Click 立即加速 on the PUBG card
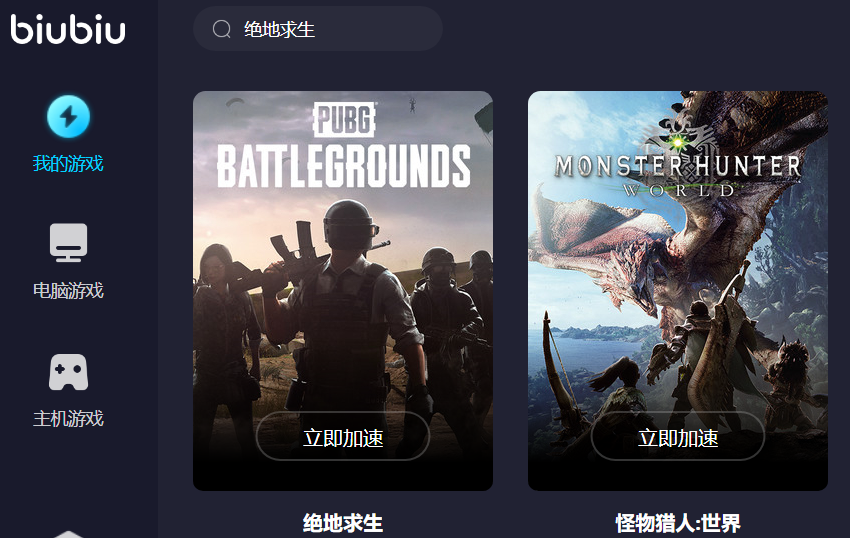The image size is (850, 538). click(x=343, y=436)
